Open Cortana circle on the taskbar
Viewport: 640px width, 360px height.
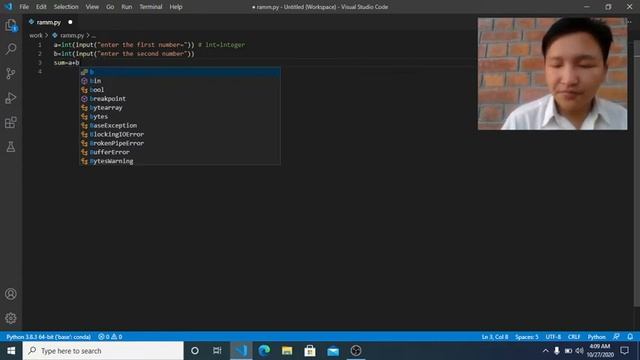(195, 351)
